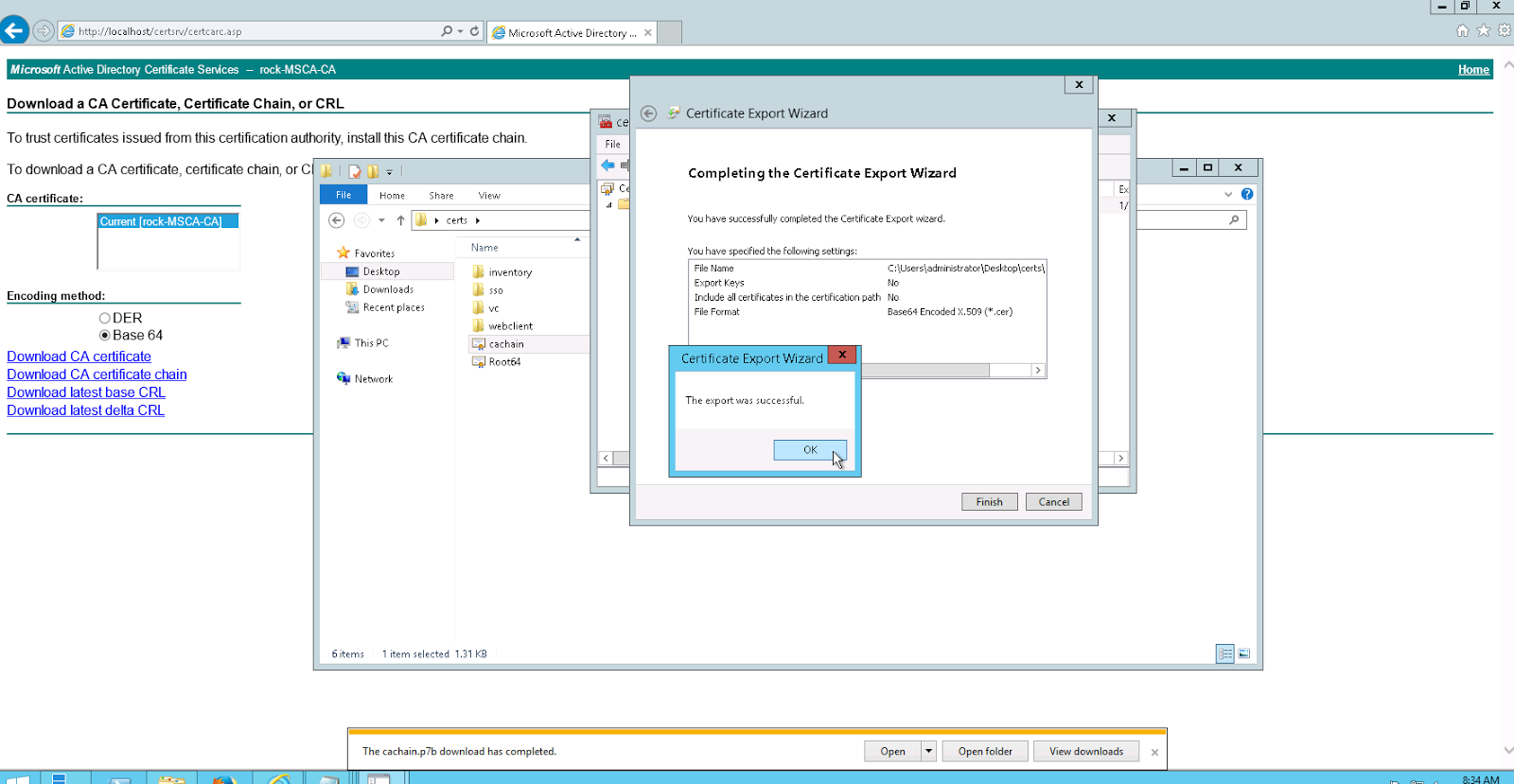This screenshot has height=784, width=1514.
Task: Click the search icon in Explorer search box
Action: (x=1234, y=220)
